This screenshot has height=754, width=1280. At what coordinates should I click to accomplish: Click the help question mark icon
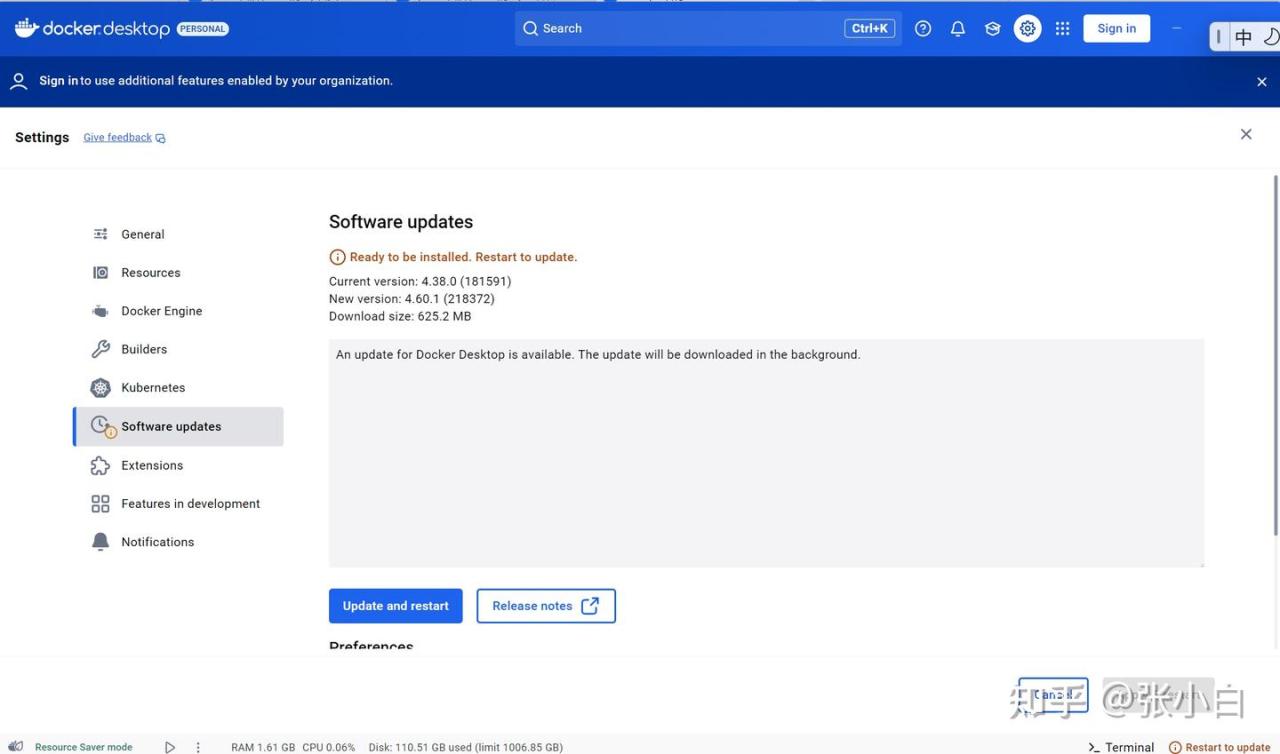923,29
